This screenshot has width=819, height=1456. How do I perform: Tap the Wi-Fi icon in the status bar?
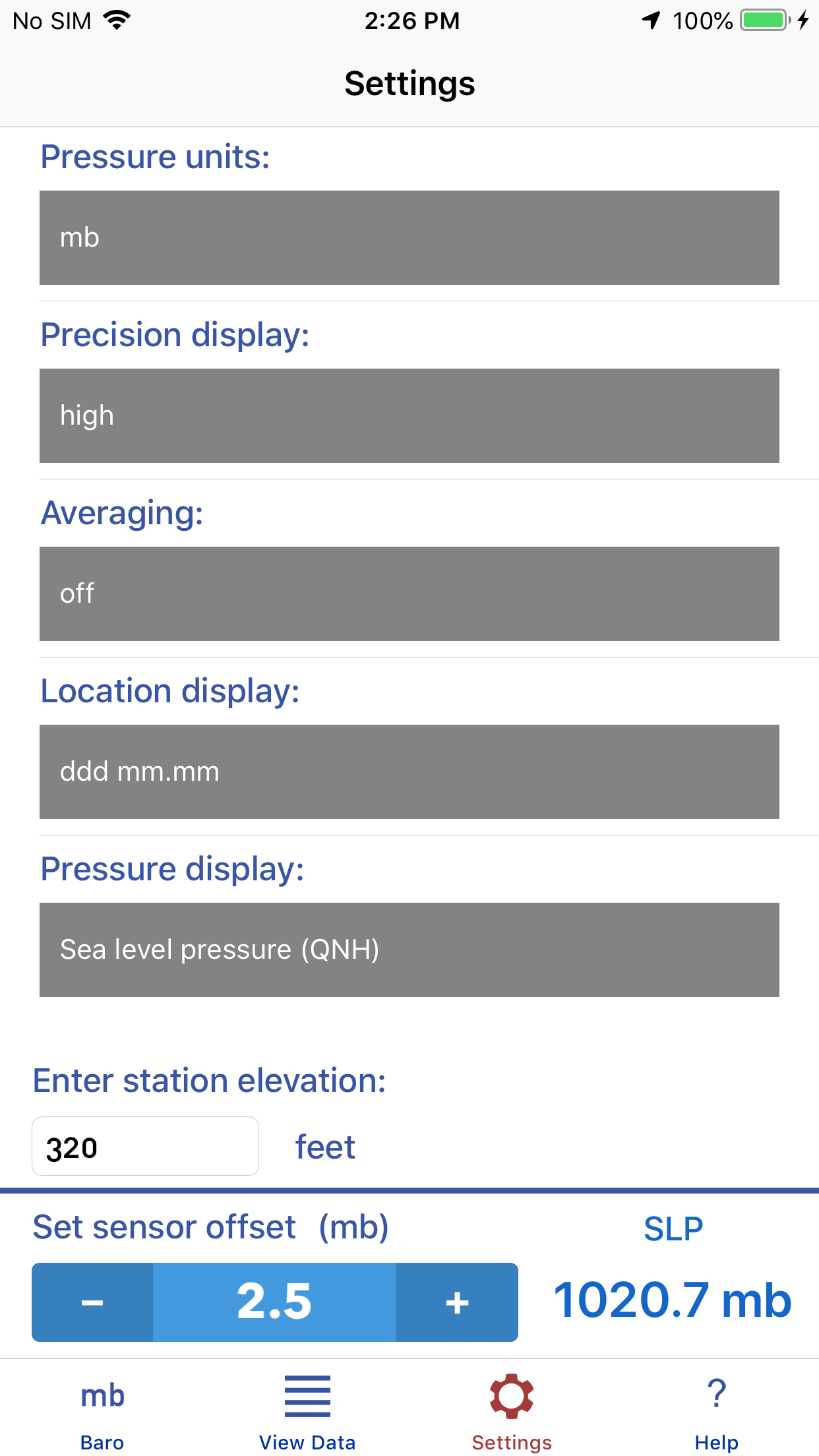(x=117, y=20)
